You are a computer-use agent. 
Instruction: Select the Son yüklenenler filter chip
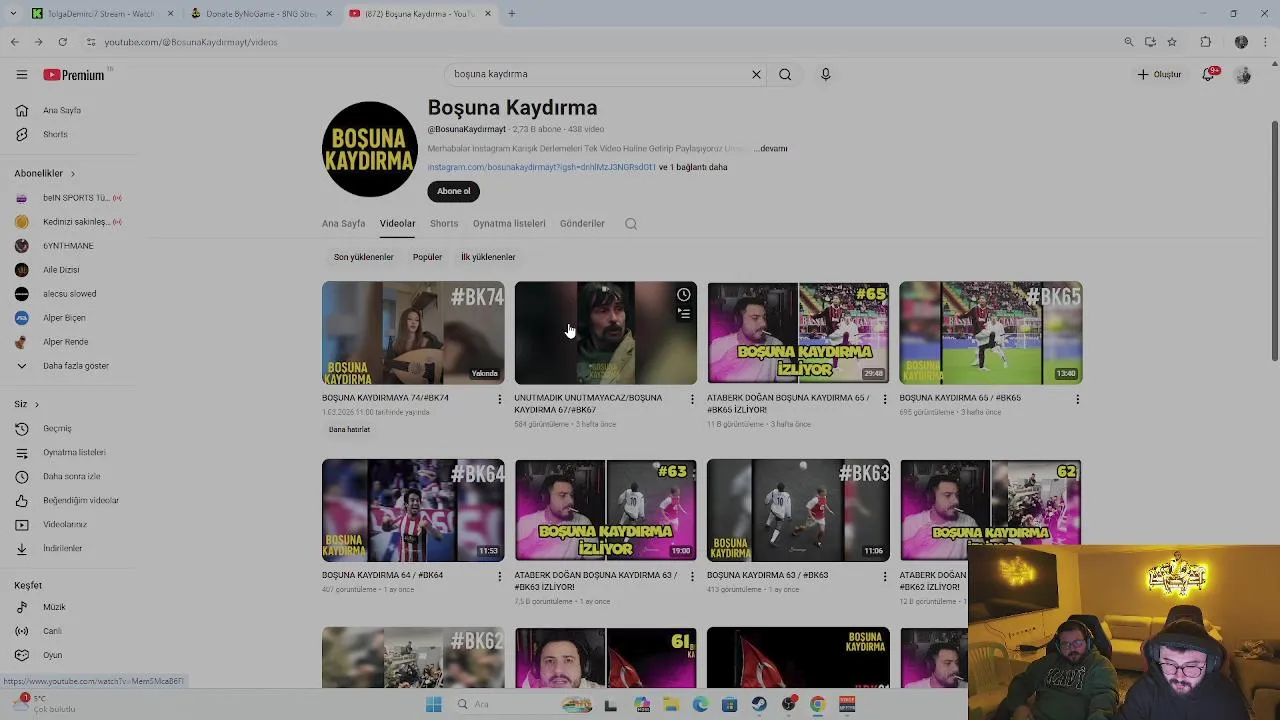coord(363,257)
